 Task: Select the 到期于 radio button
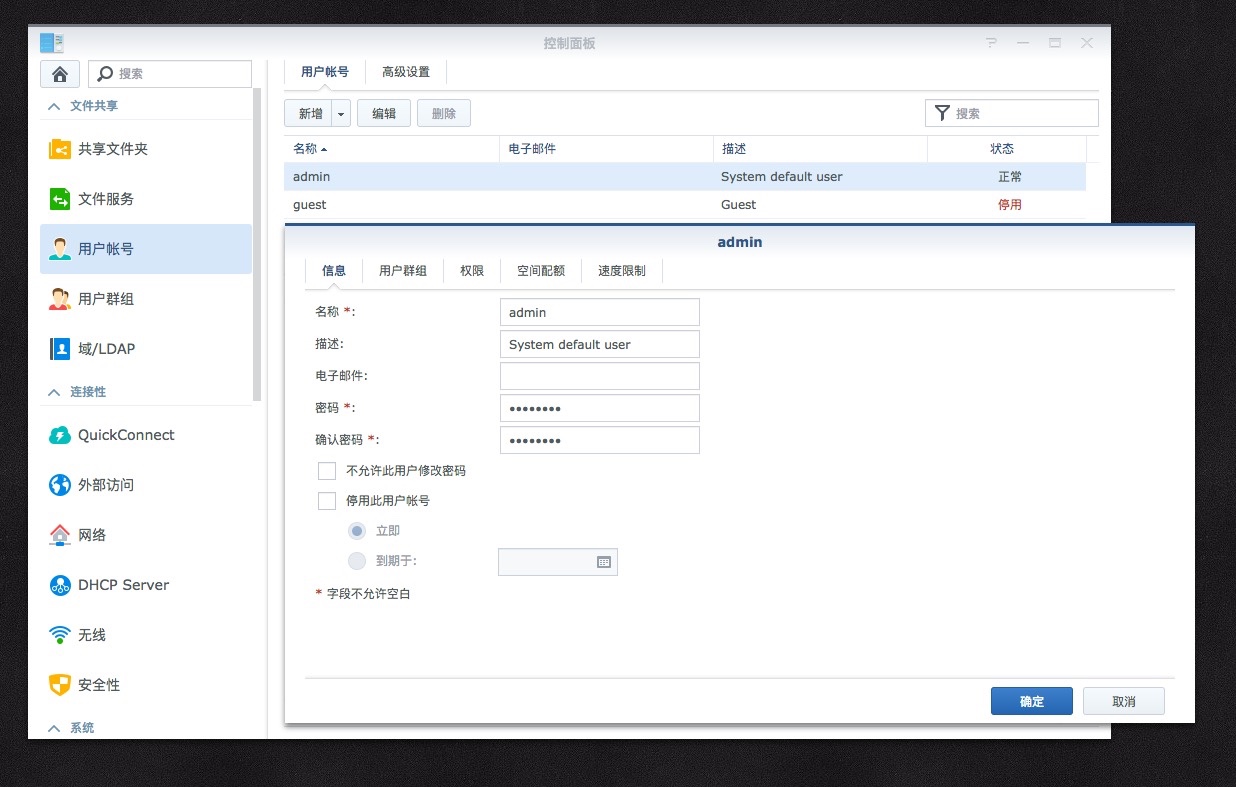point(357,561)
